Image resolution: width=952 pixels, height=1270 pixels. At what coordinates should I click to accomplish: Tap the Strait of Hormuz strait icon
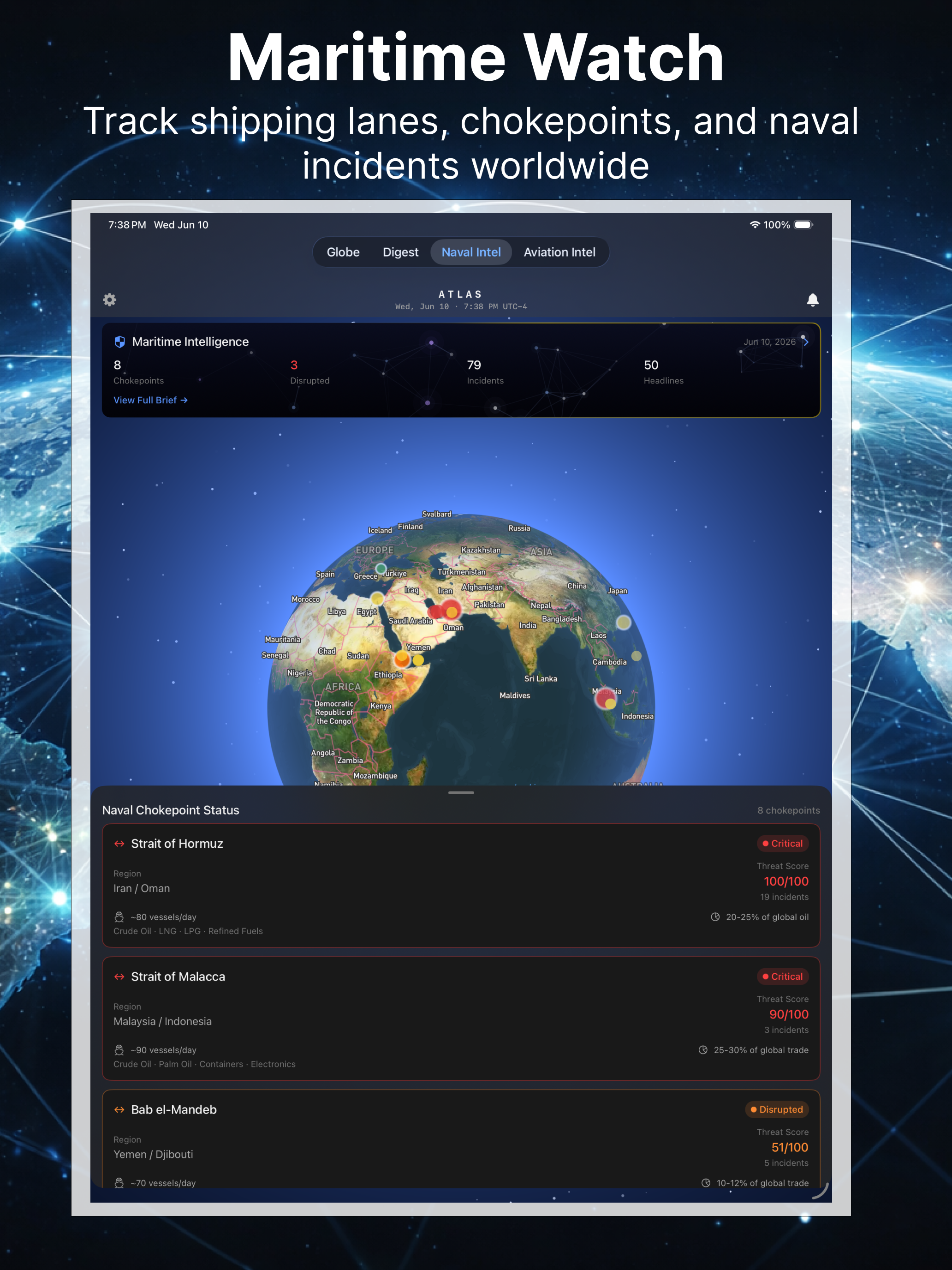click(x=119, y=844)
